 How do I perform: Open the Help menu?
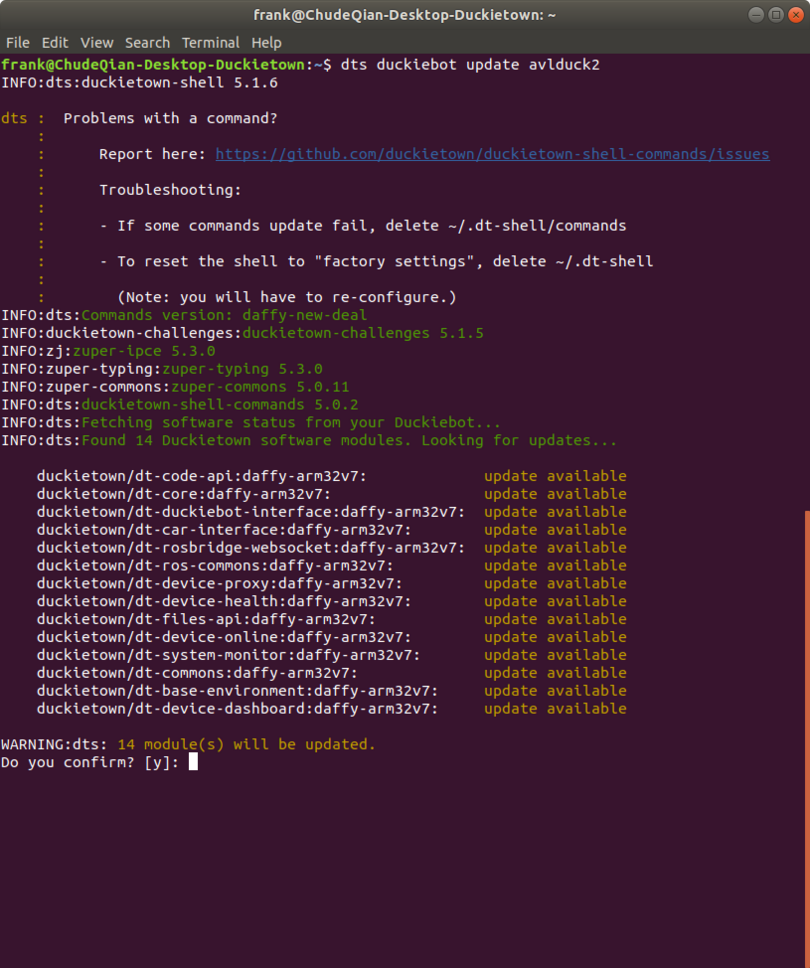coord(266,43)
